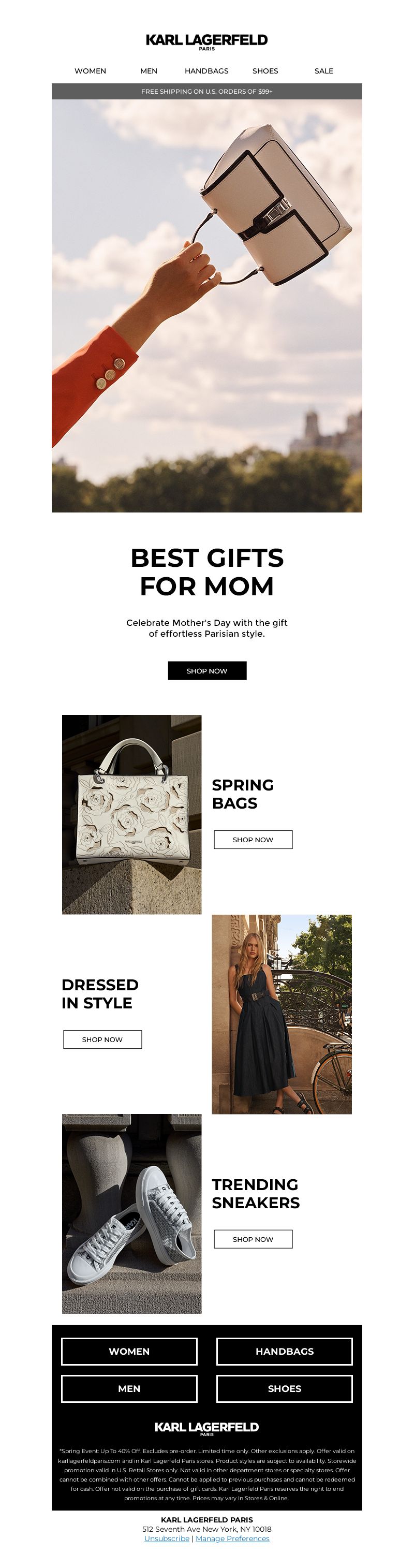This screenshot has height=1568, width=414.
Task: Click the Karl Lagerfeld Paris header logo
Action: [207, 42]
